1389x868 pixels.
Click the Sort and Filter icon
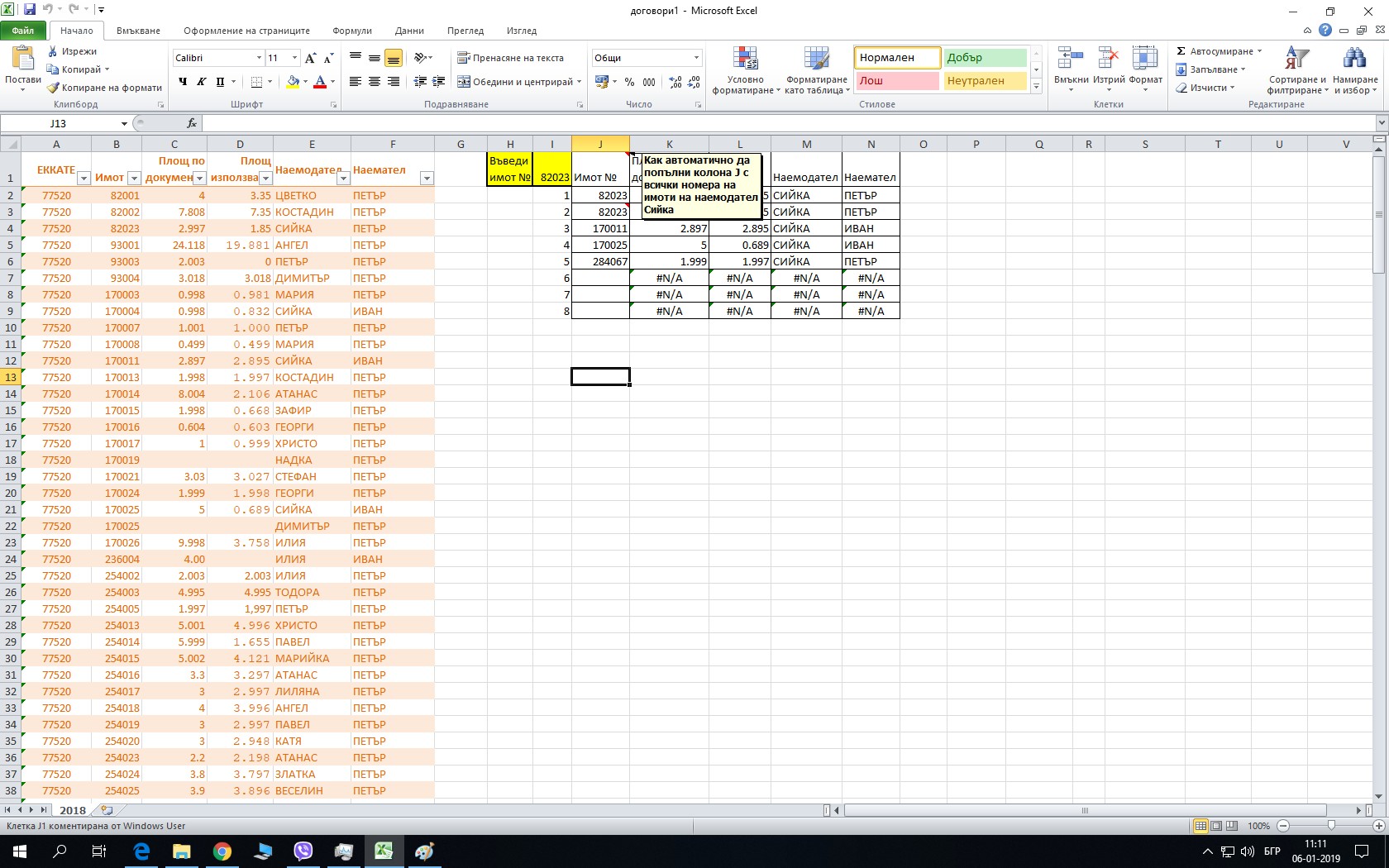pos(1296,60)
